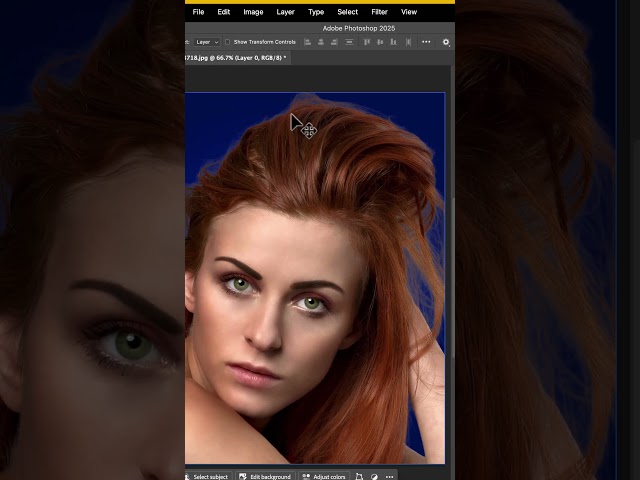
Task: Open contextual task bar more options
Action: [x=389, y=476]
